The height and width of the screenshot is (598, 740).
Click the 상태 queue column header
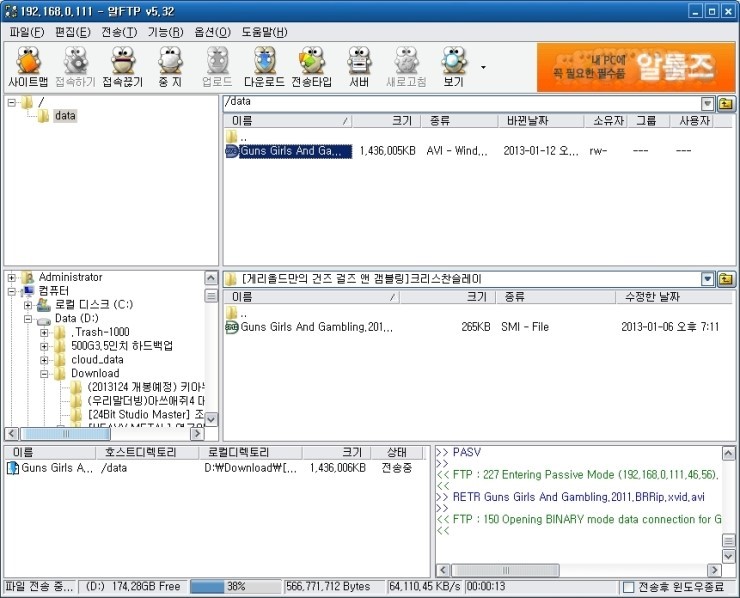[397, 453]
